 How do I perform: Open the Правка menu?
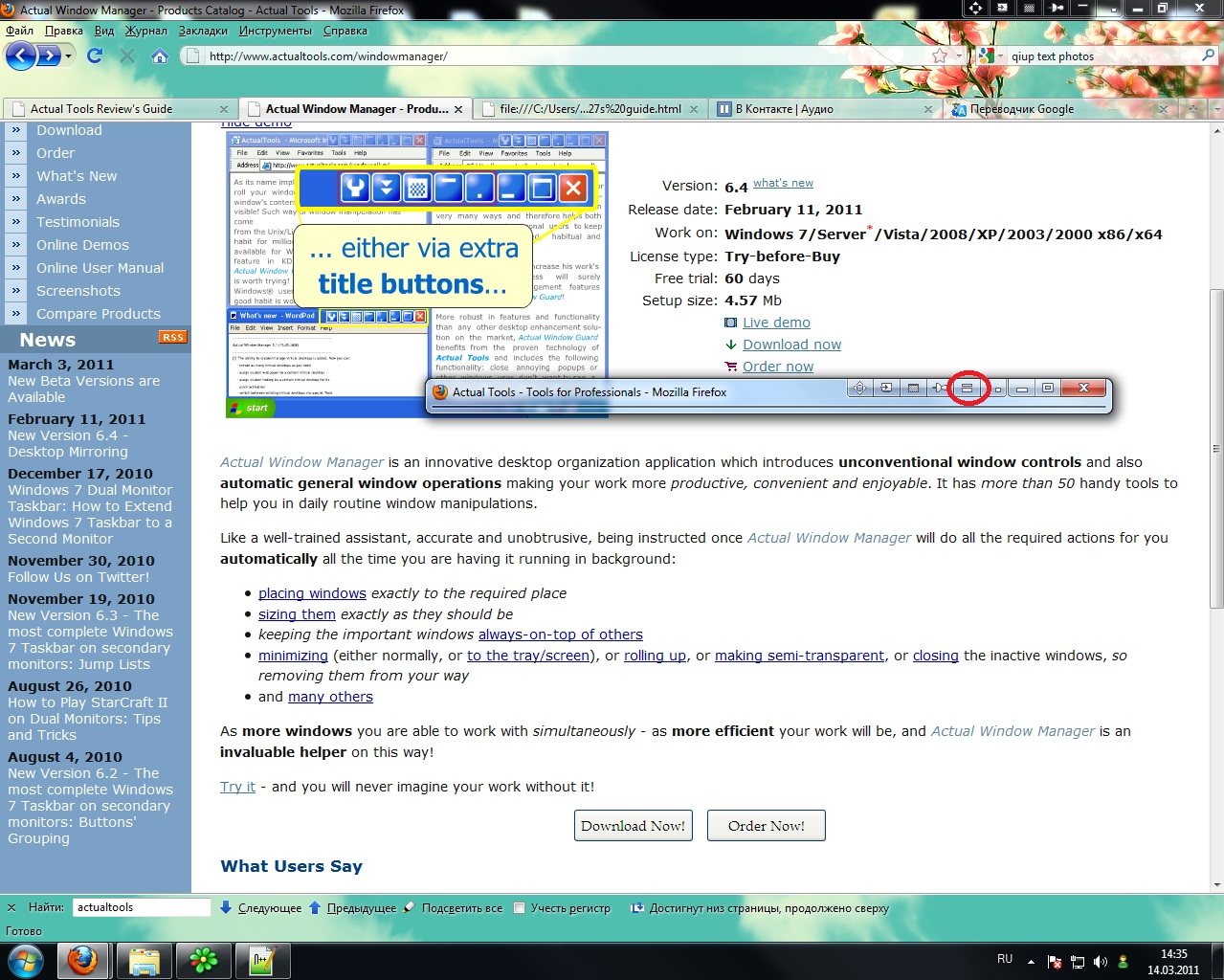click(x=64, y=31)
